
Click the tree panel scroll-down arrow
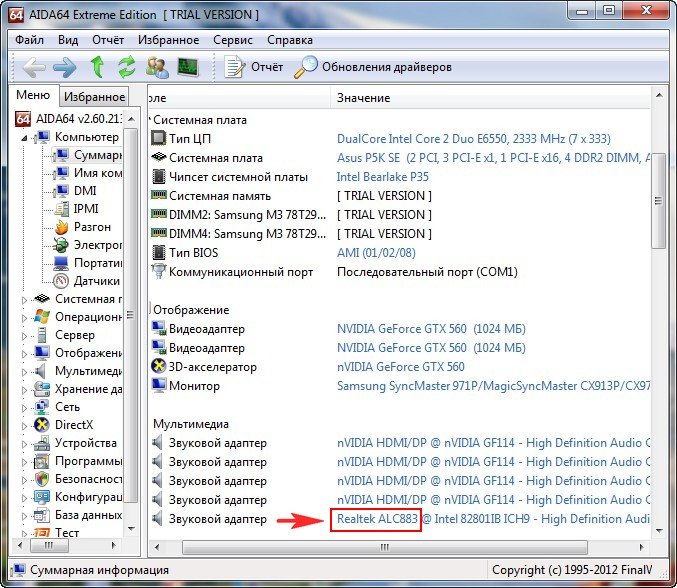click(132, 529)
